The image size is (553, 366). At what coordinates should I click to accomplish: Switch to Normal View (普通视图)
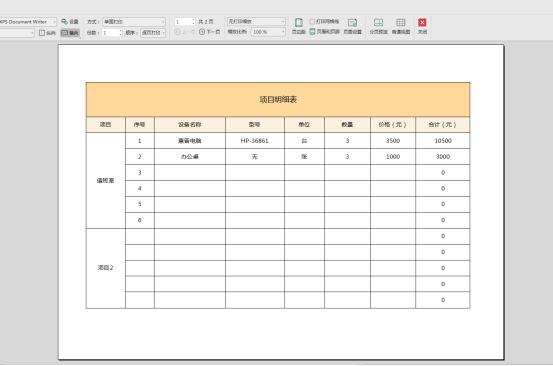[x=401, y=26]
